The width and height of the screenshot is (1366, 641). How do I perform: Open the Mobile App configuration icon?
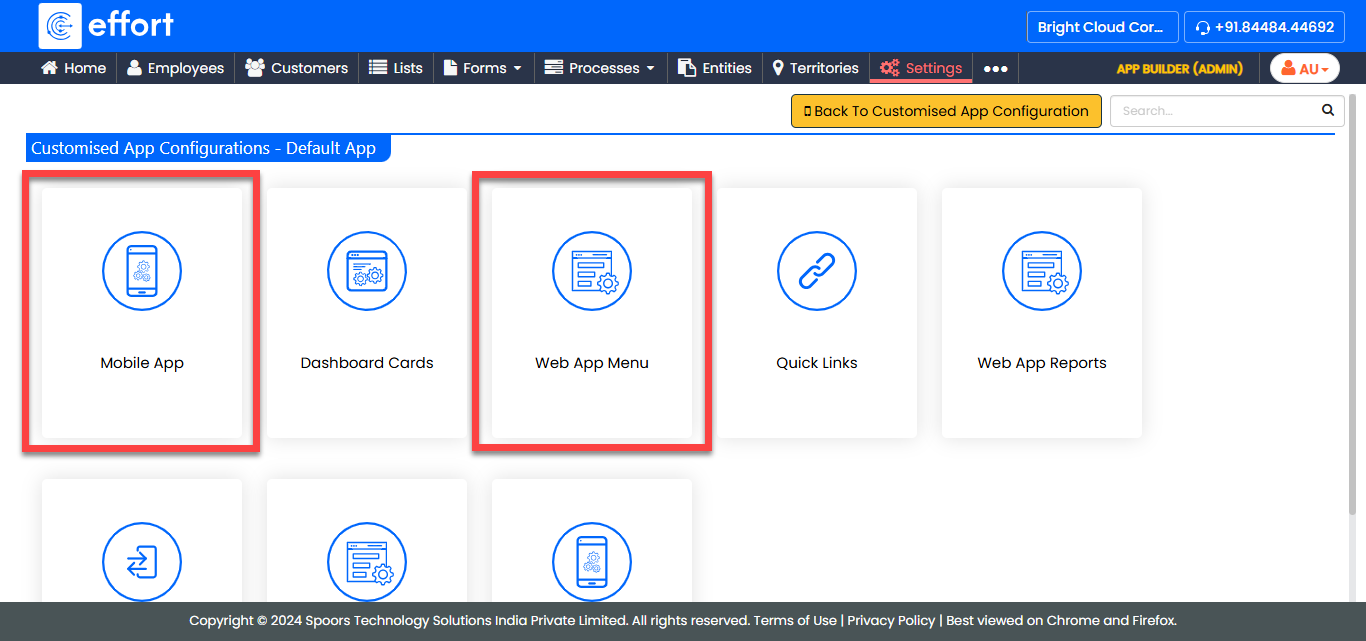(142, 270)
